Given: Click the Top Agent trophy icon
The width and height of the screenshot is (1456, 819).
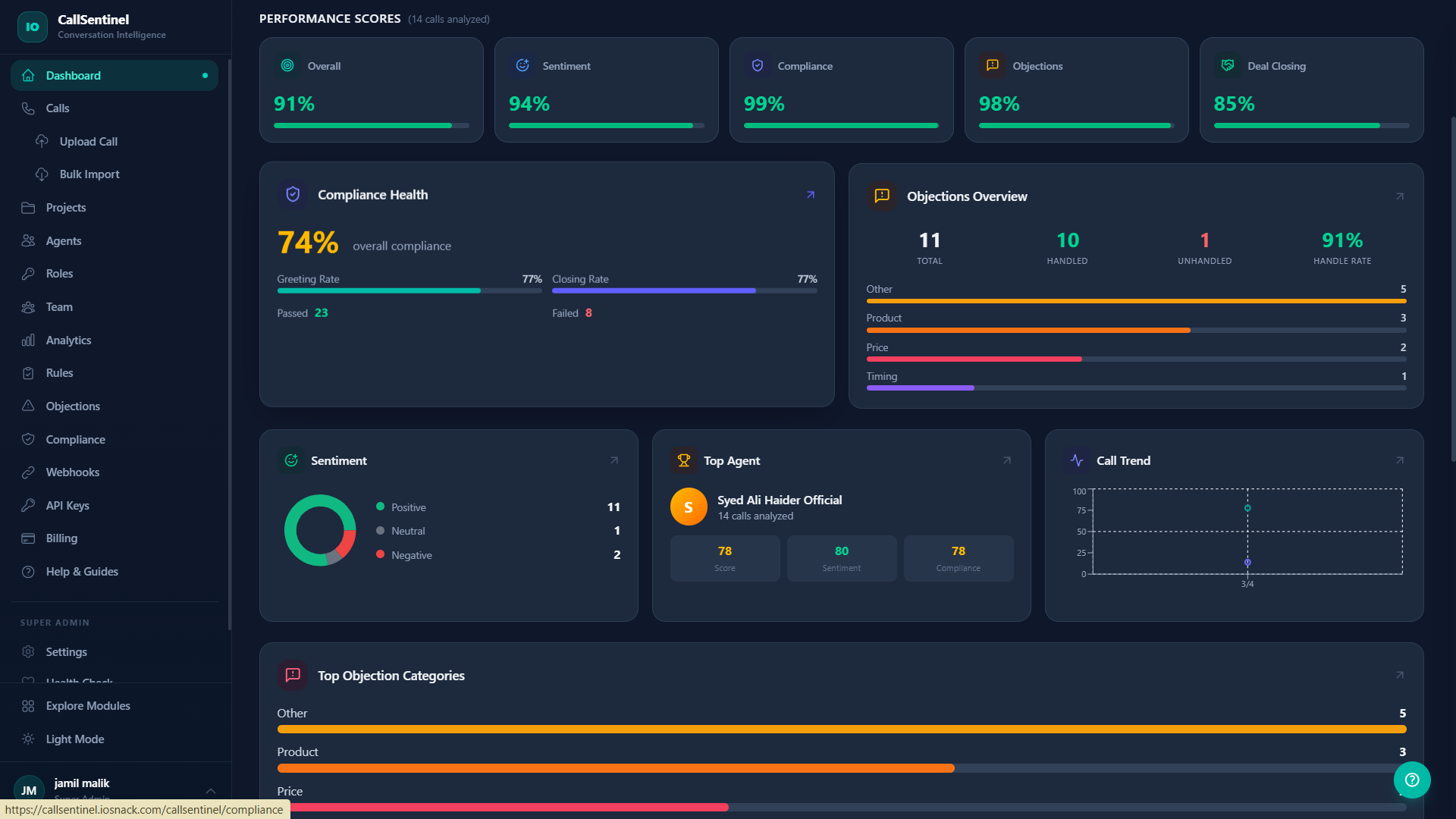Looking at the screenshot, I should coord(684,460).
